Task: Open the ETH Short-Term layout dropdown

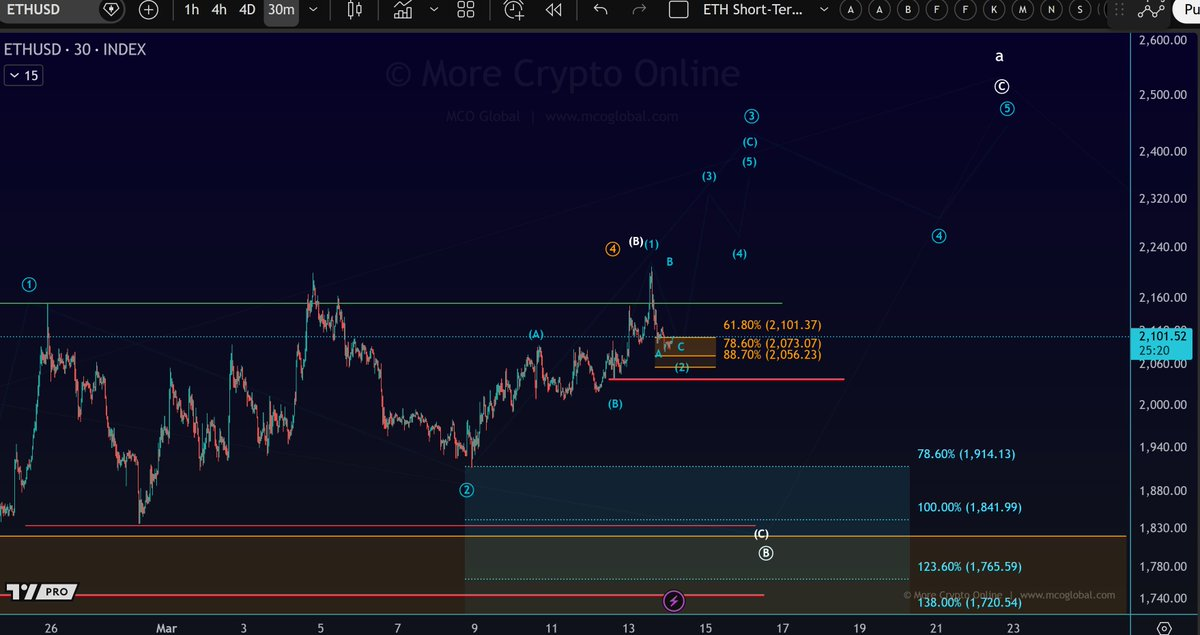Action: pos(823,10)
